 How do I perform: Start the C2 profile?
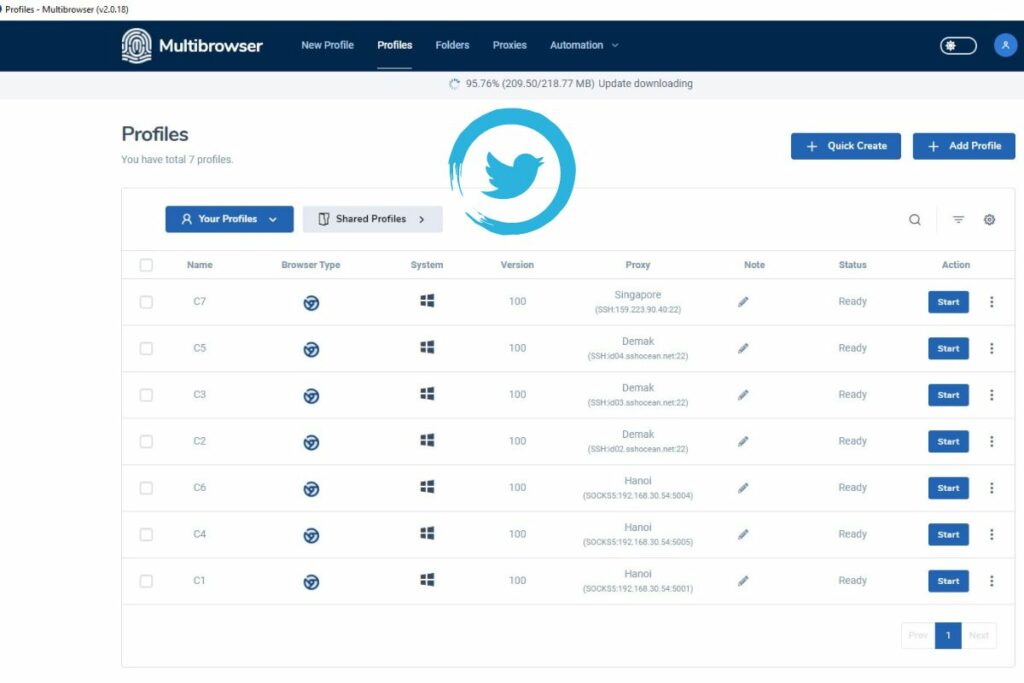pyautogui.click(x=948, y=441)
